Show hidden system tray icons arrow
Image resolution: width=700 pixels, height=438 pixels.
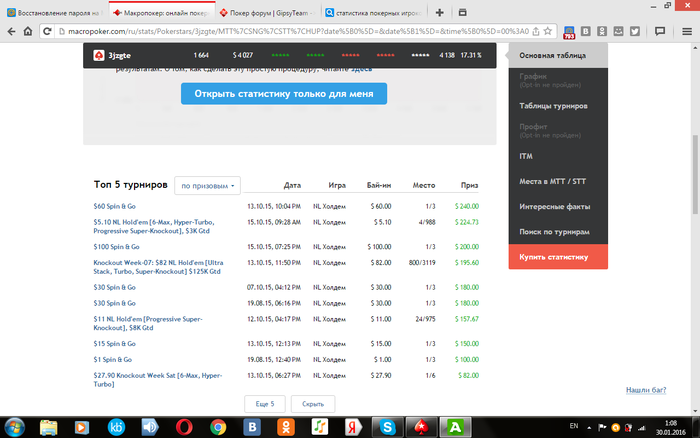[589, 428]
